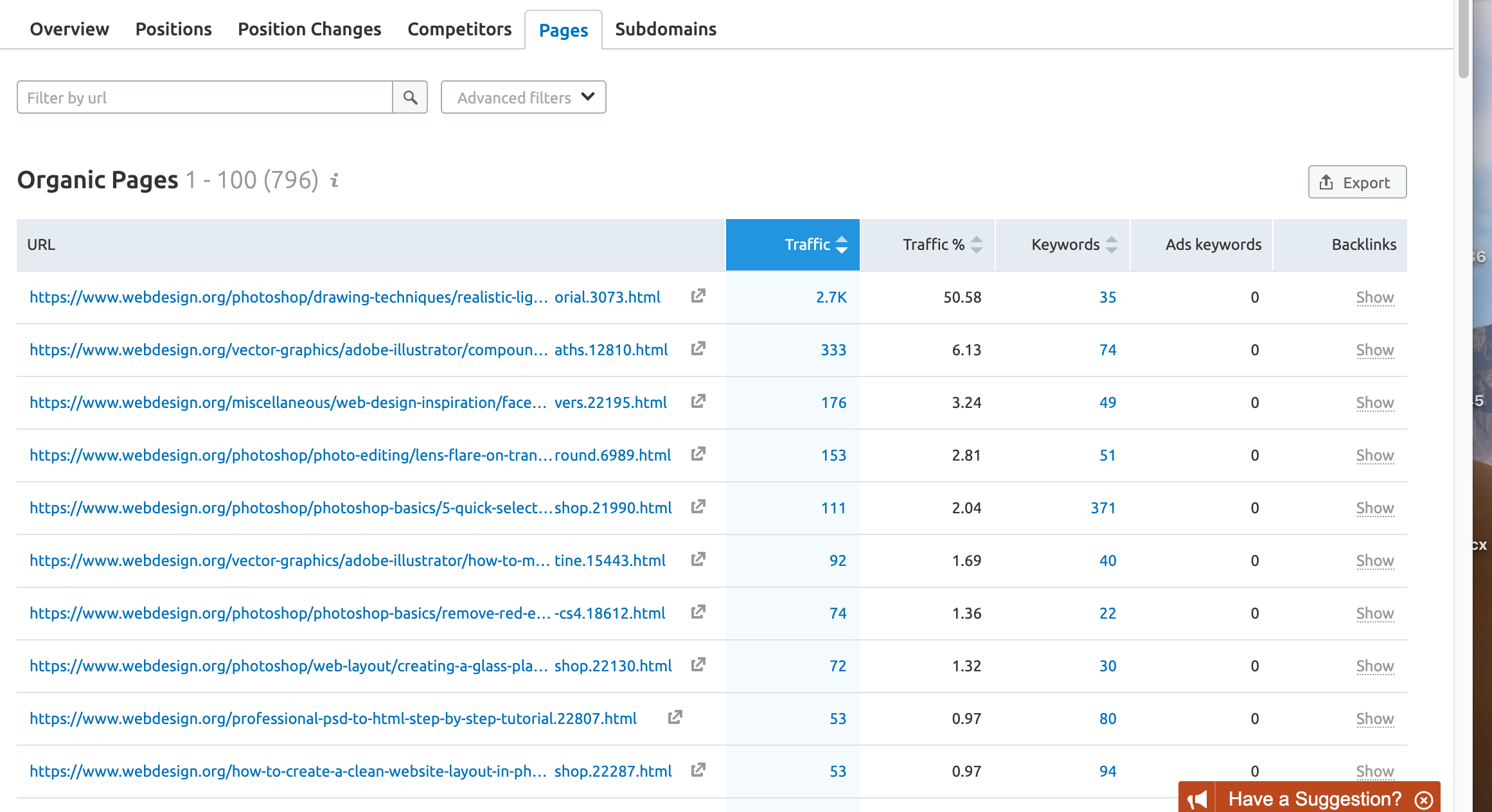Open the lens-flare round.6989.html link
The height and width of the screenshot is (812, 1492).
pyautogui.click(x=350, y=455)
